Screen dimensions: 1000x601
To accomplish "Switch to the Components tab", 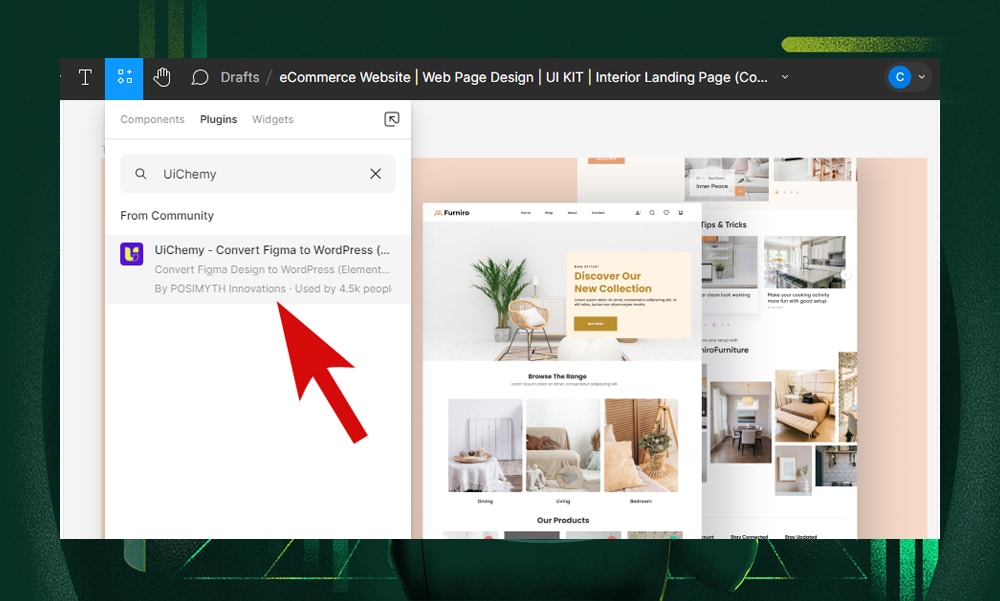I will coord(152,119).
